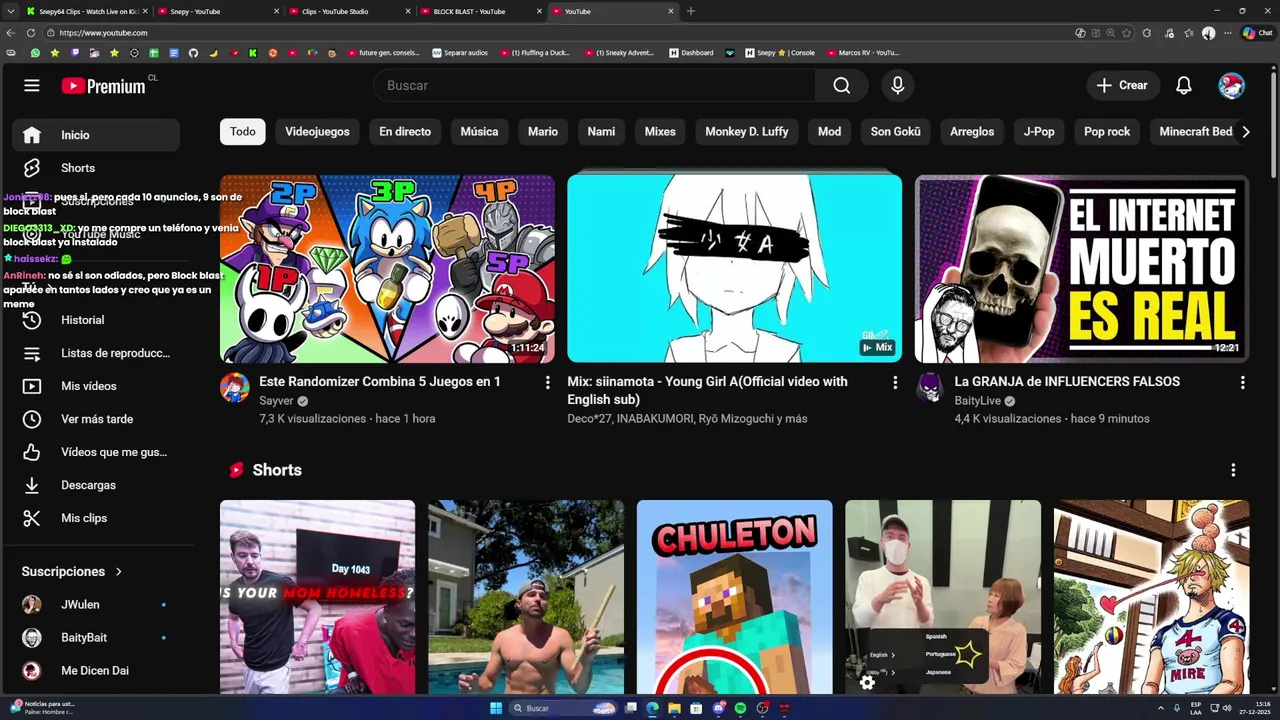
Task: Filter by Pop rock chip
Action: coord(1107,132)
